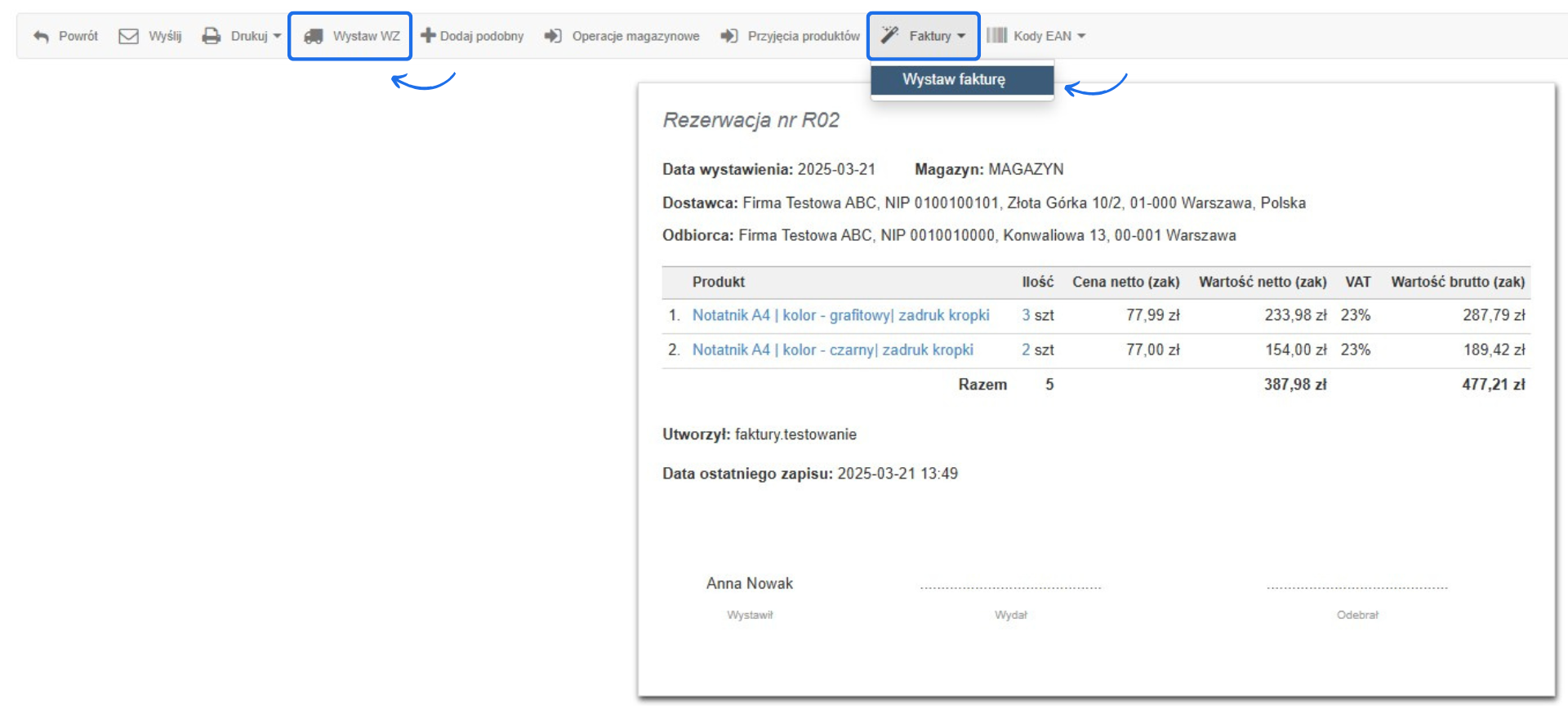The width and height of the screenshot is (1568, 708).
Task: Expand the Drukuj dropdown arrow
Action: (277, 36)
